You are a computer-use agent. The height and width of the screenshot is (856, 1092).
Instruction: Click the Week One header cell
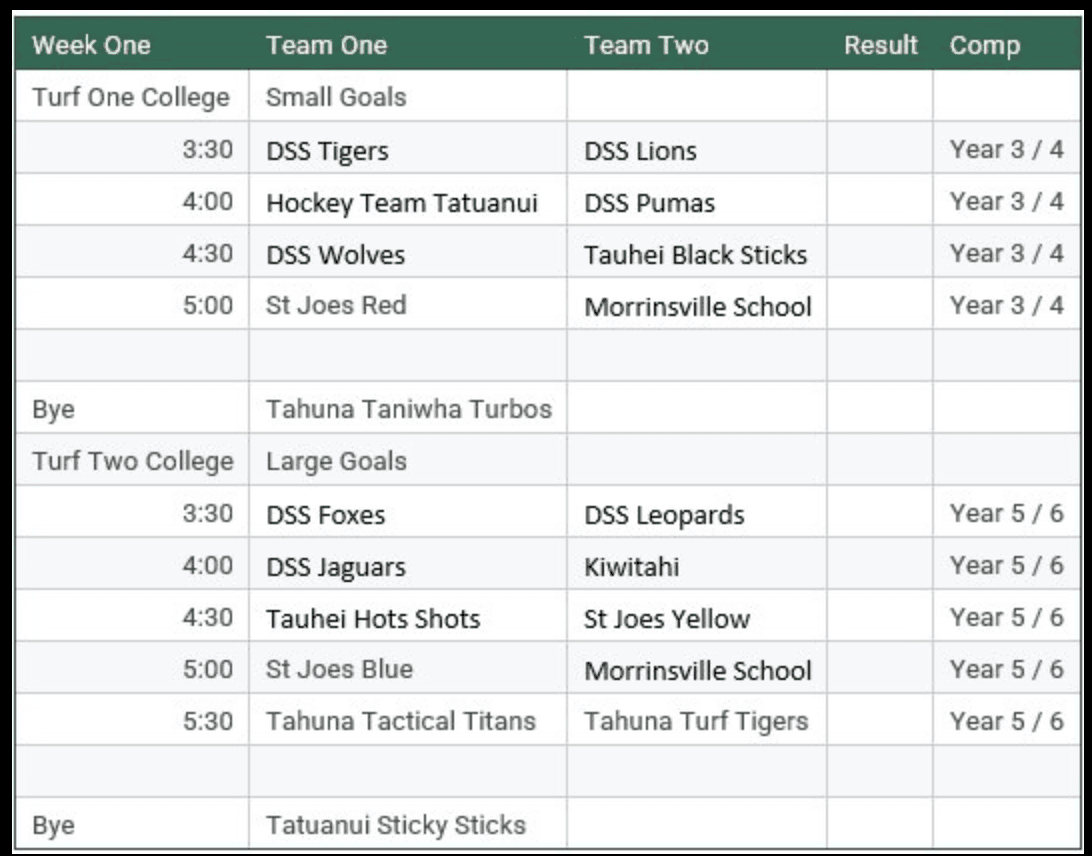click(132, 45)
